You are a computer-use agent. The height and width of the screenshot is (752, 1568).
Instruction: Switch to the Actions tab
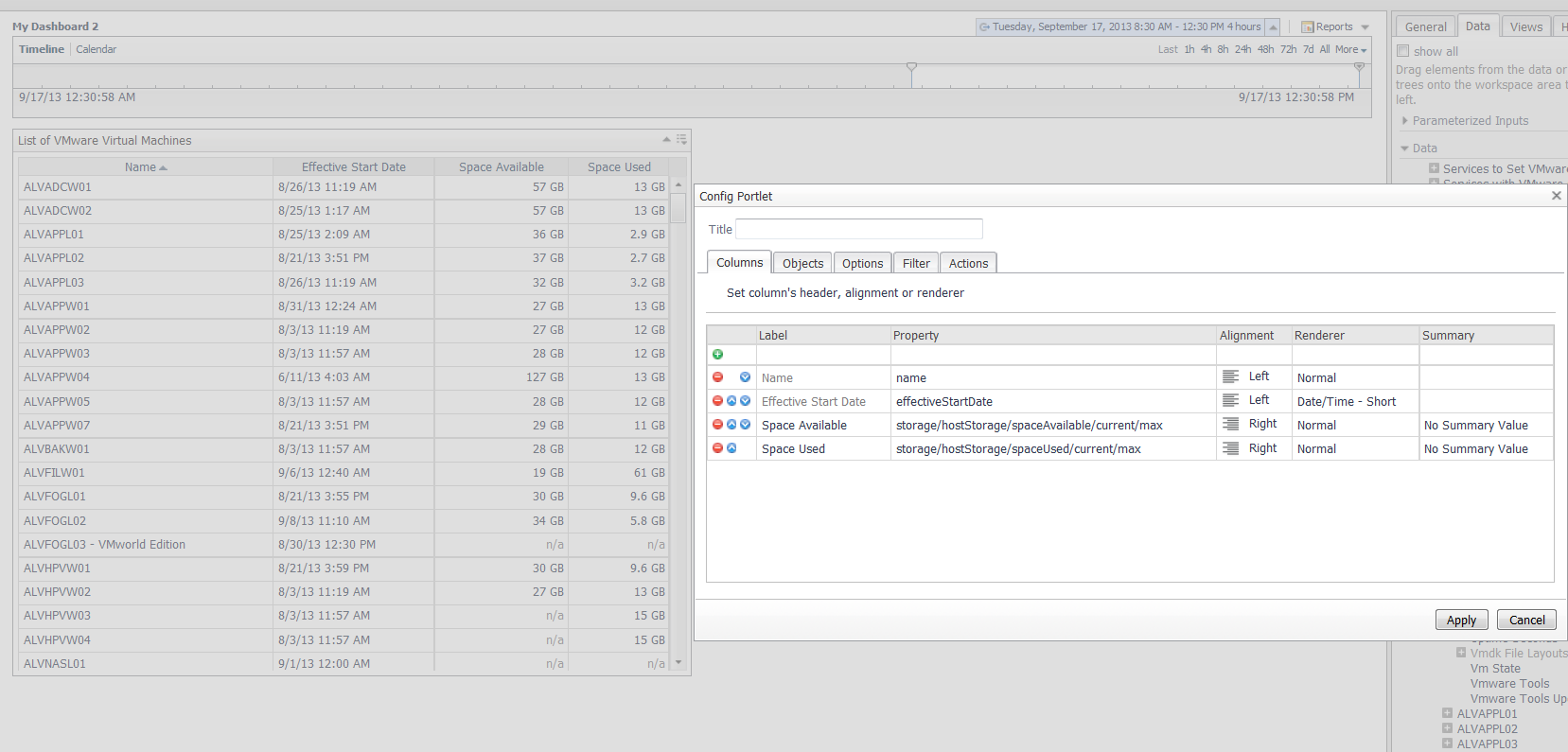tap(968, 264)
